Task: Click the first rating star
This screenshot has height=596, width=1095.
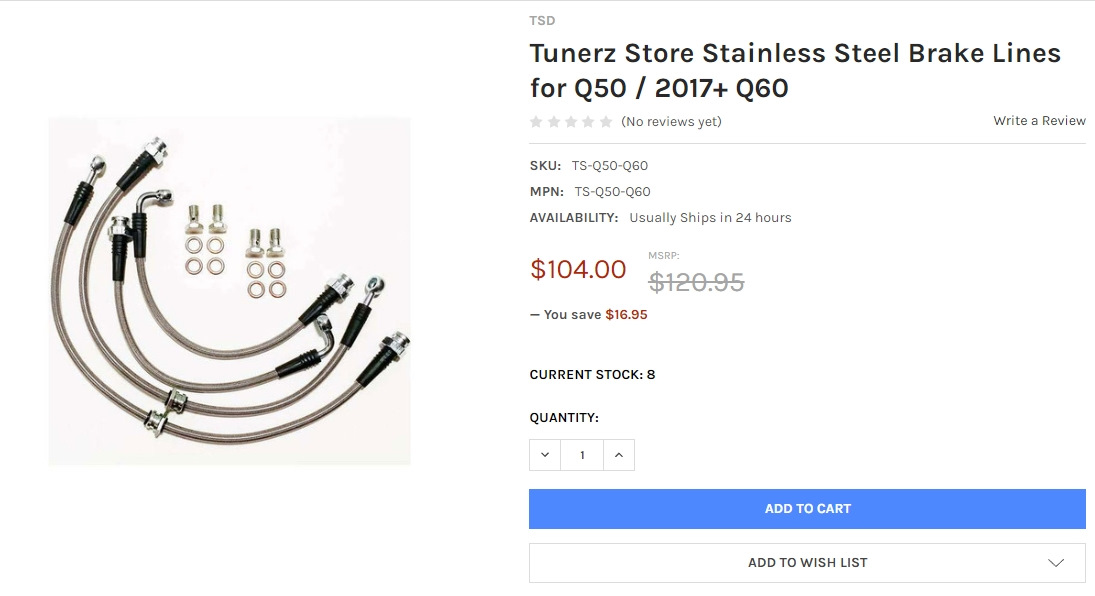Action: (536, 122)
